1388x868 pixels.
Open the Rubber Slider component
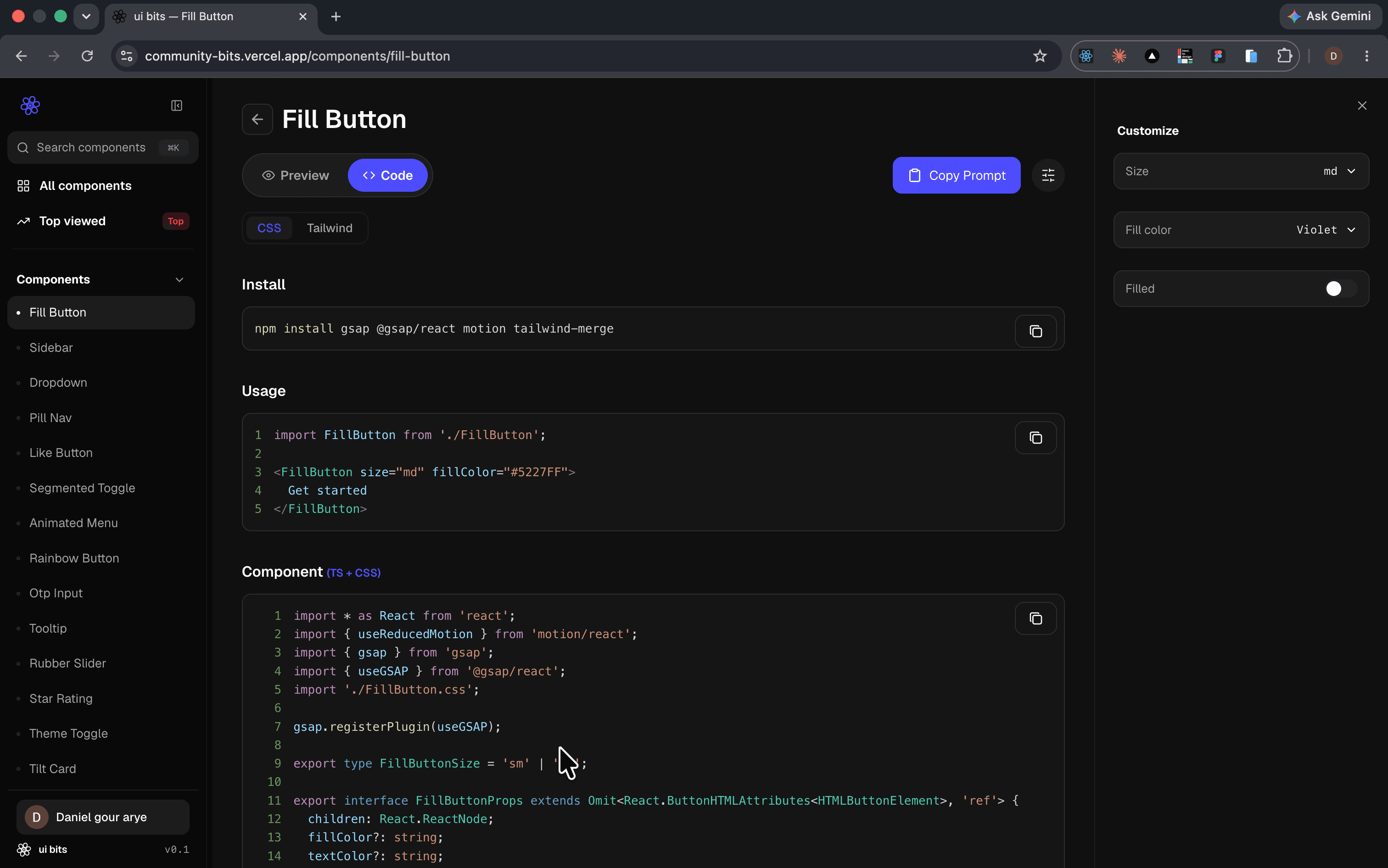(x=101, y=664)
